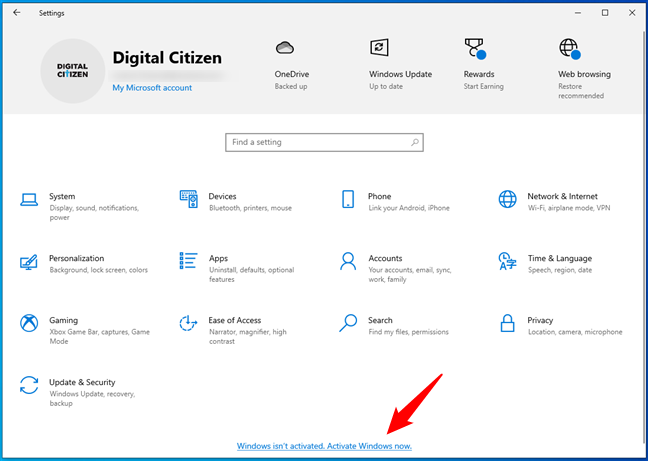This screenshot has height=461, width=648.
Task: Click 'Speech, region, date' description
Action: pyautogui.click(x=560, y=270)
